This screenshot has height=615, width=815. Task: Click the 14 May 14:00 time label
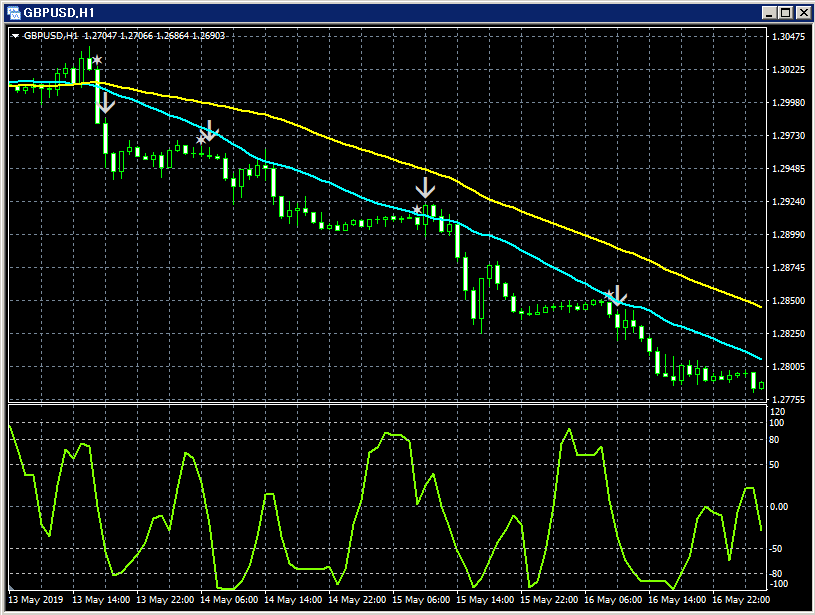(293, 600)
